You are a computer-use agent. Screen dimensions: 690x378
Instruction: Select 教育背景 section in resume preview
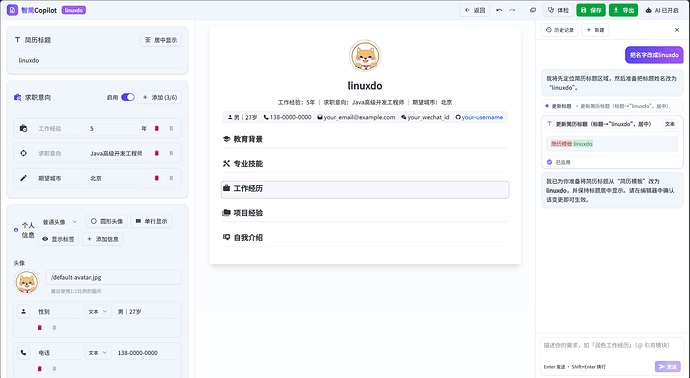[x=365, y=139]
